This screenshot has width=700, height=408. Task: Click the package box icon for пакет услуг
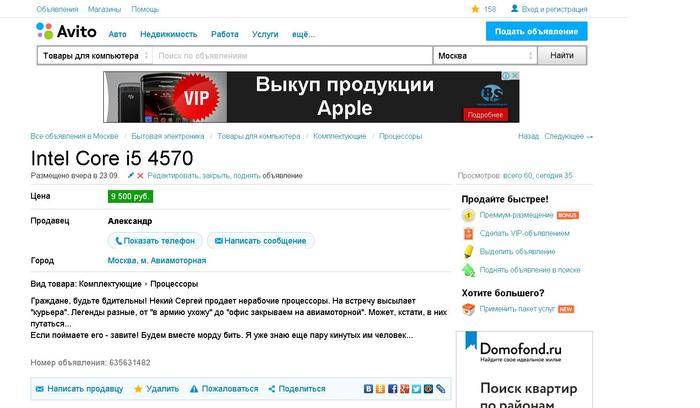pos(468,309)
